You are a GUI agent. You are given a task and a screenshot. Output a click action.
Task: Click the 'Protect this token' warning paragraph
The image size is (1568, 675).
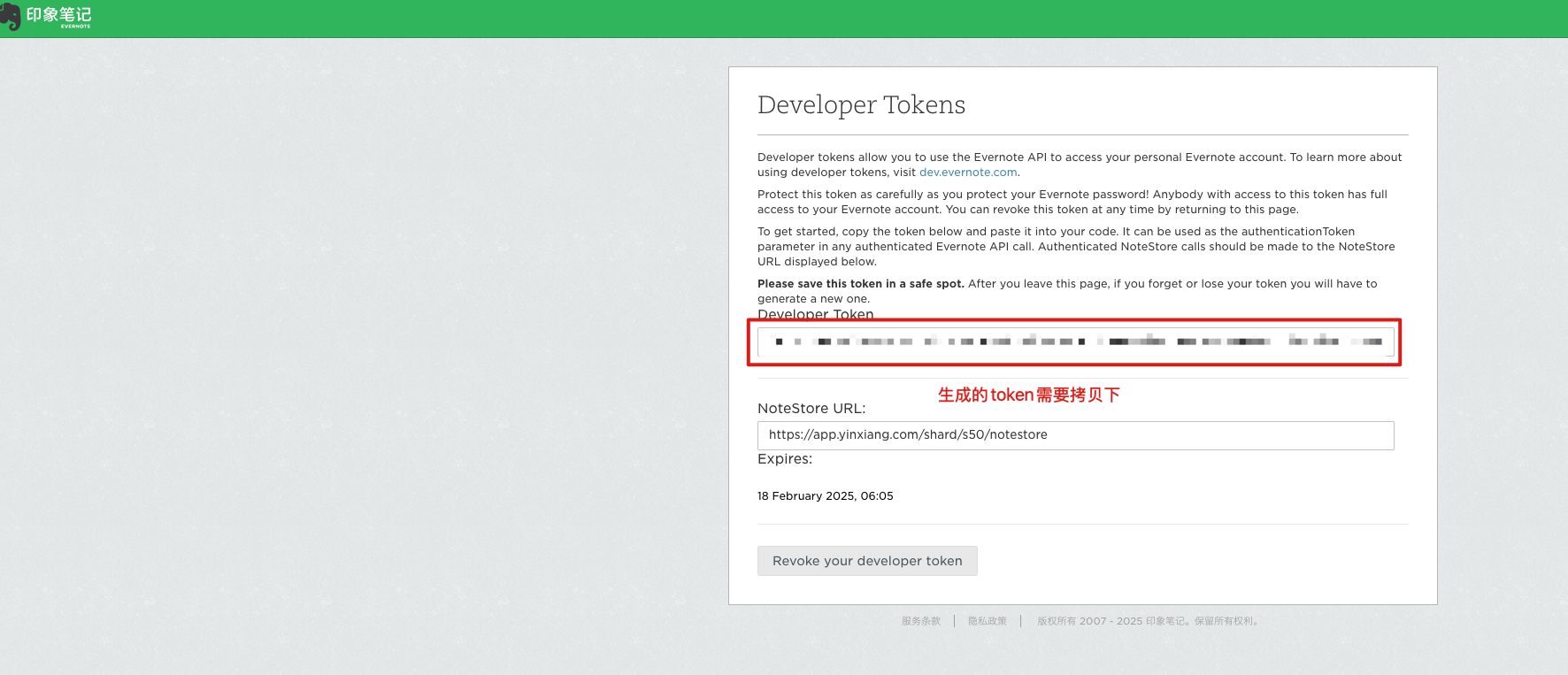click(1071, 202)
